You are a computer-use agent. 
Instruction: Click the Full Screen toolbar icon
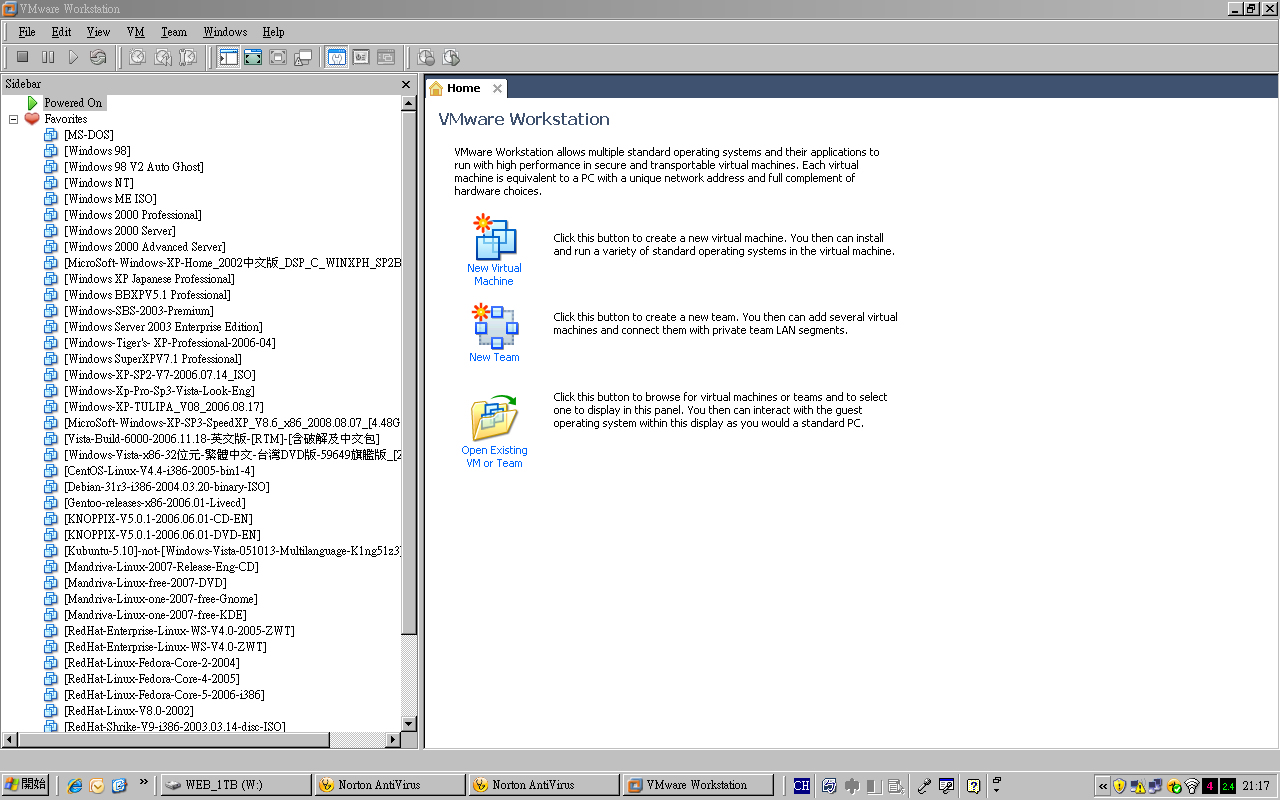(278, 58)
